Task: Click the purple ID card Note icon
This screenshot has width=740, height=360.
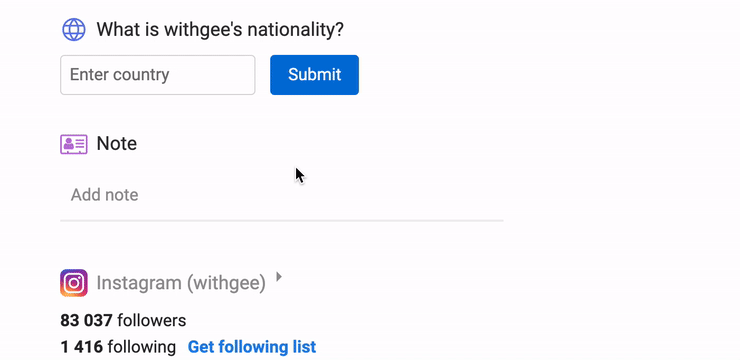Action: pyautogui.click(x=74, y=144)
